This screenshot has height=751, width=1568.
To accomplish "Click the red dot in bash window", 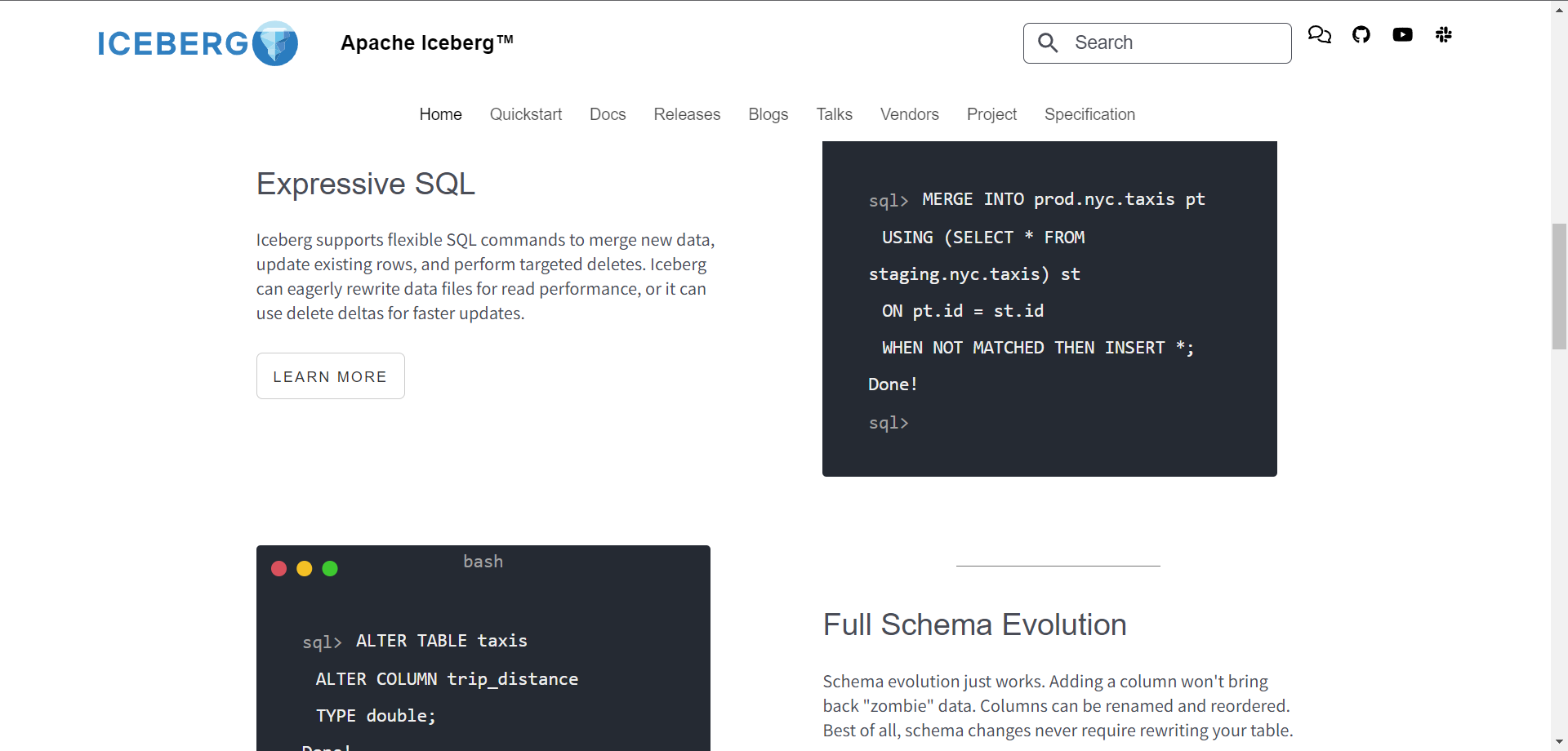I will [278, 569].
